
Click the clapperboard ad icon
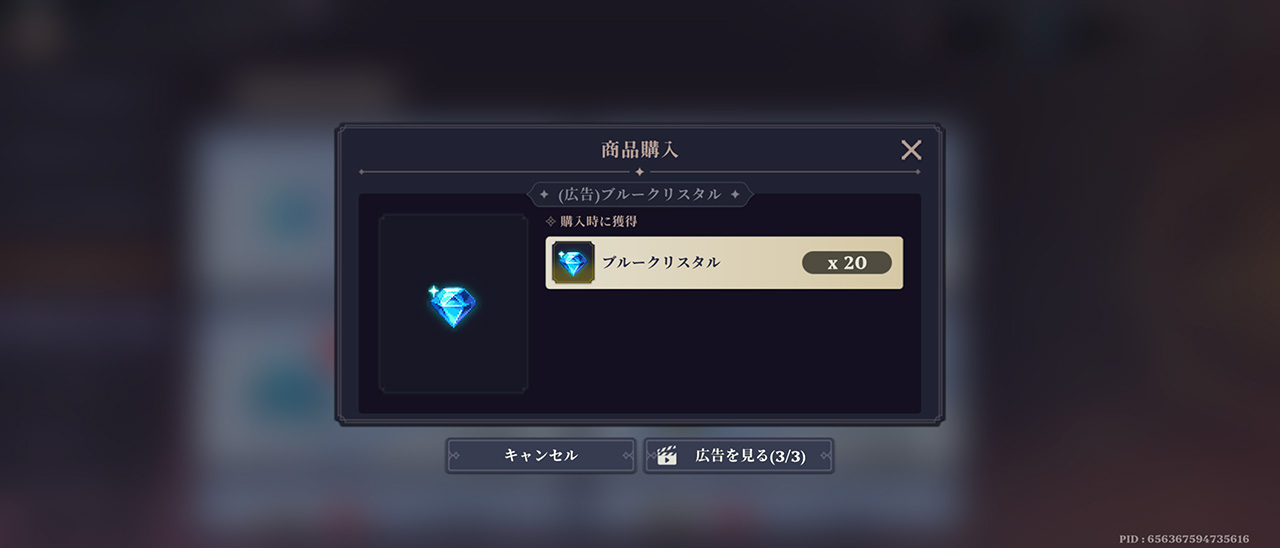666,456
